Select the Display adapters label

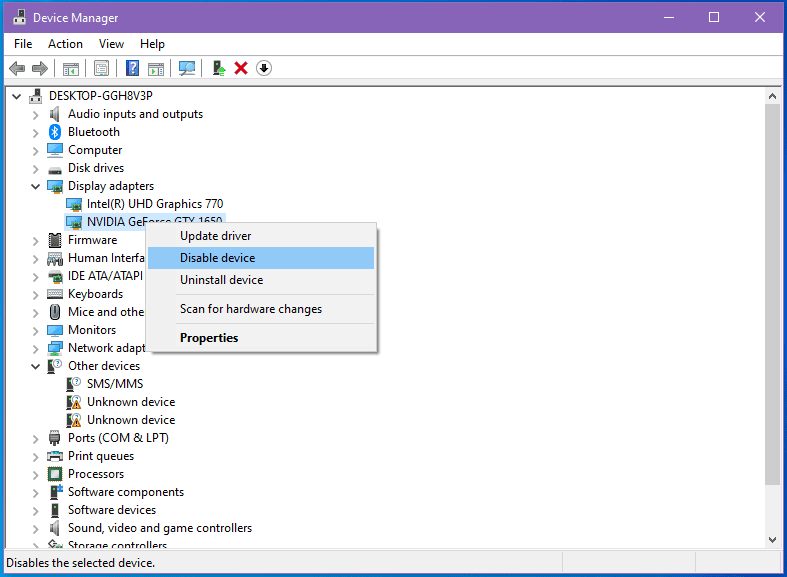tap(111, 186)
